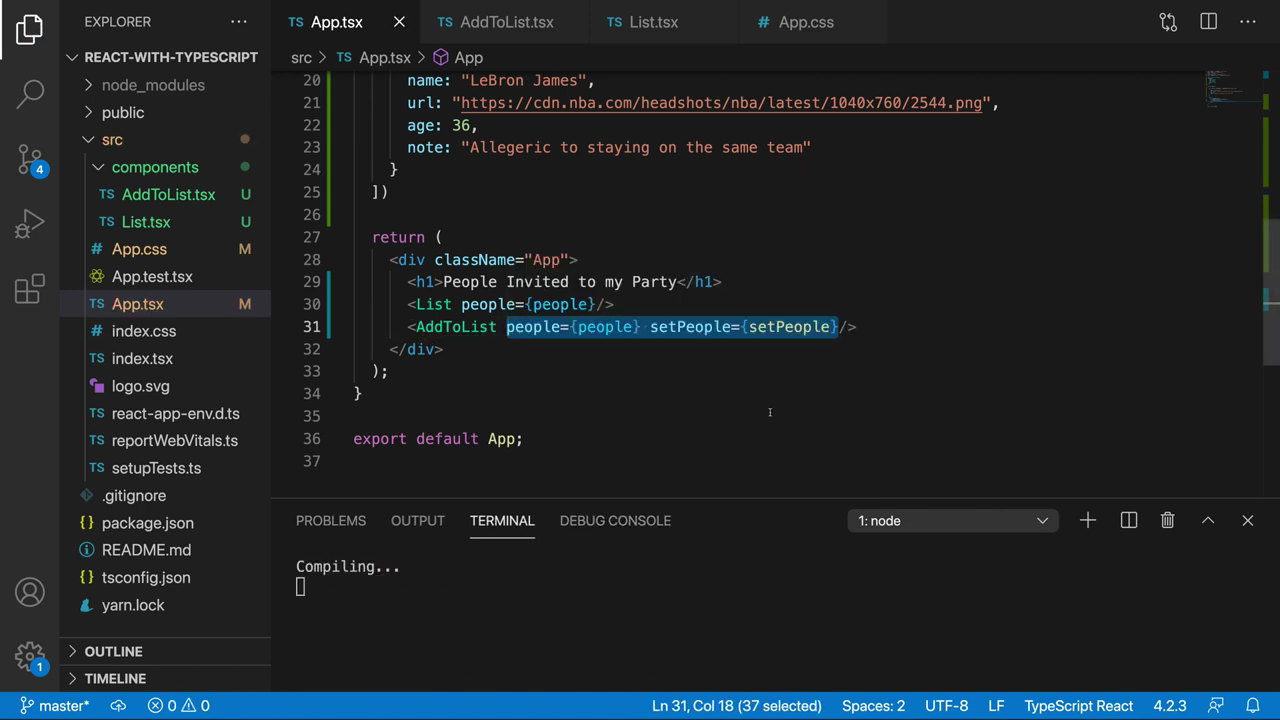The image size is (1280, 720).
Task: Split the editor to the right
Action: tap(1208, 22)
